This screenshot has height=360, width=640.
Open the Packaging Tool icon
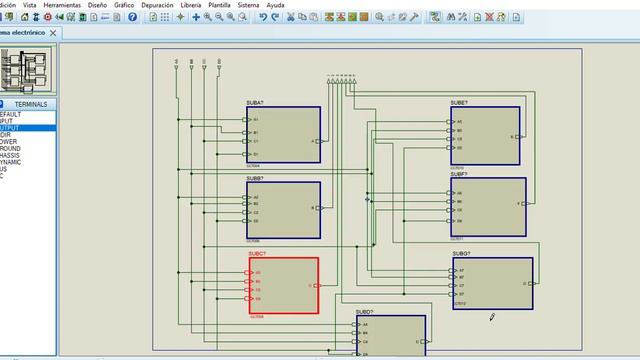point(402,17)
